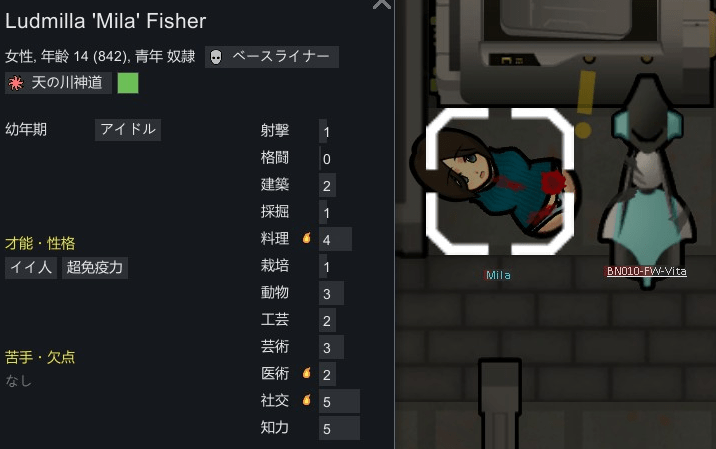Select the BN010-FW-Vita mech unit

tap(647, 180)
